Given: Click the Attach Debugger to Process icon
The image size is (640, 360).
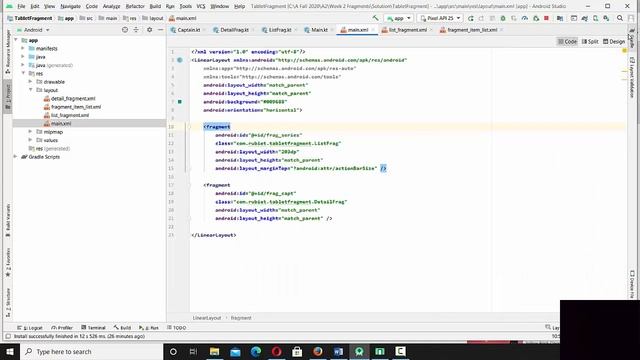Looking at the screenshot, I should click(x=536, y=18).
